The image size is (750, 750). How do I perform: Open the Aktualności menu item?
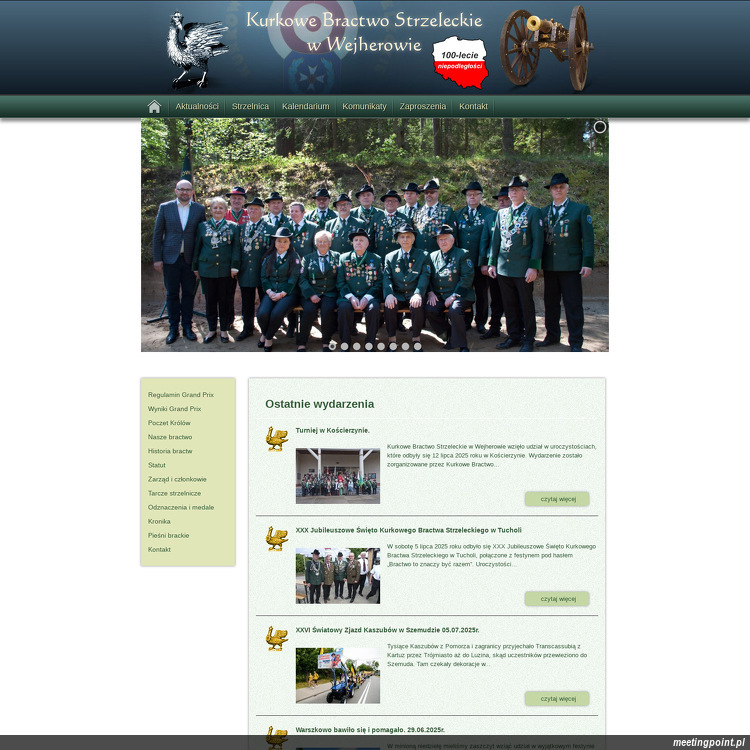point(197,106)
